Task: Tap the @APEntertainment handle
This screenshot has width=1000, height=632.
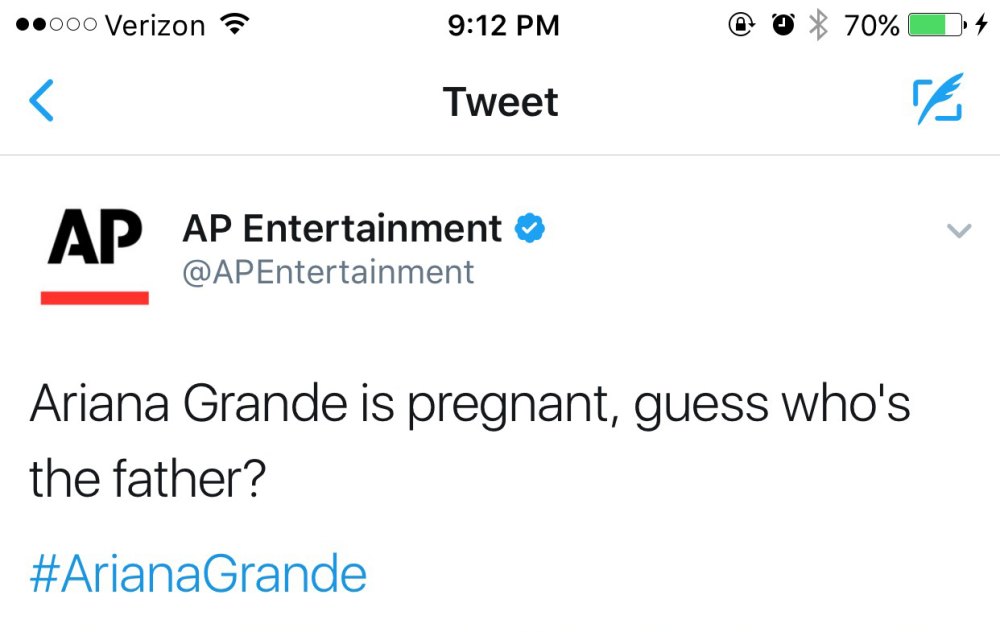Action: [328, 272]
